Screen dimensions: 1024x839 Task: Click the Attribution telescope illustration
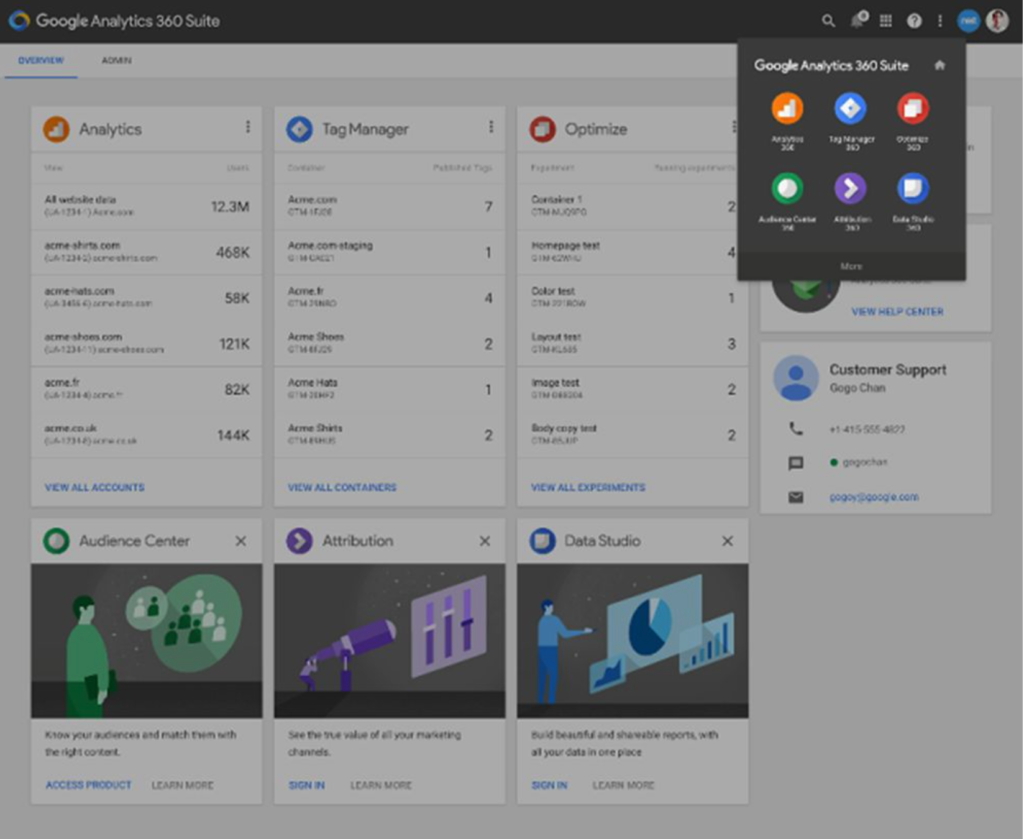click(x=389, y=641)
